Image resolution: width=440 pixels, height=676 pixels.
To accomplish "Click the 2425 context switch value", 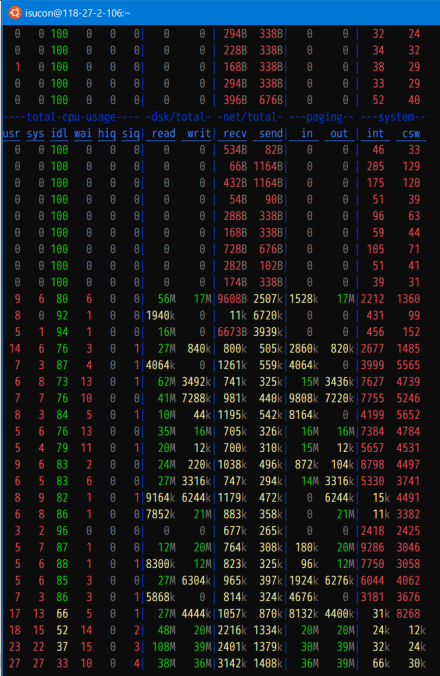I will click(408, 531).
